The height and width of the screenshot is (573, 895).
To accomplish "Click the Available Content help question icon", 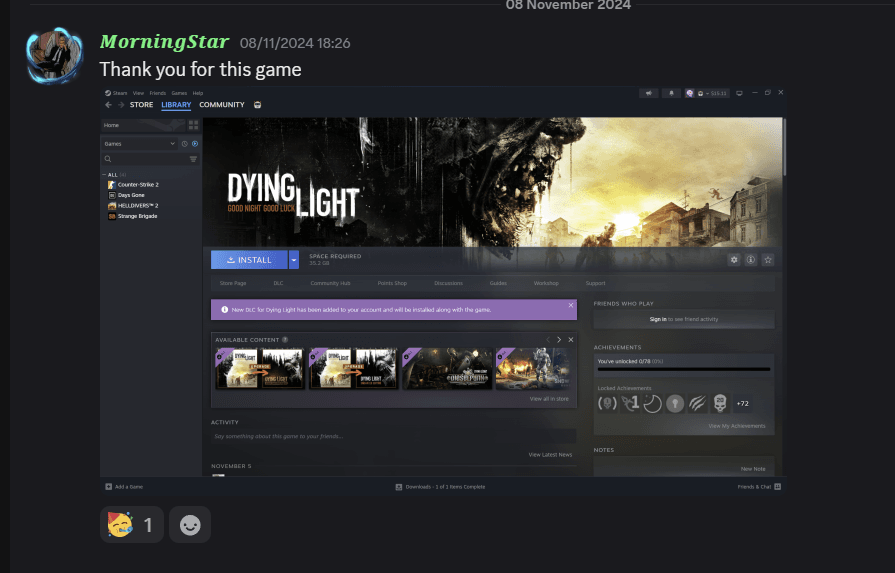I will [x=285, y=340].
